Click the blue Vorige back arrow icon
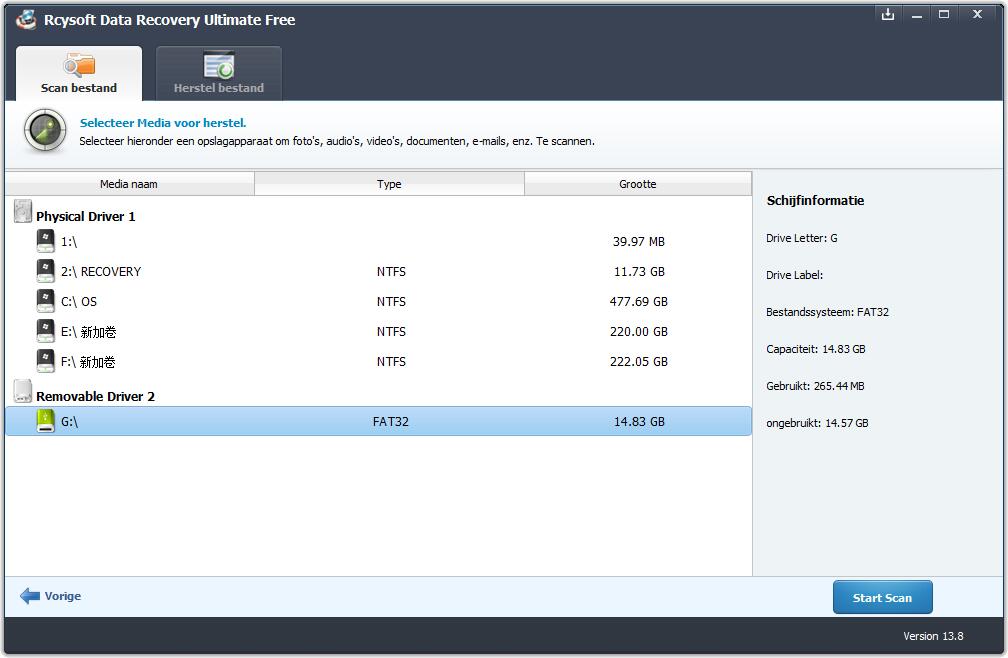This screenshot has width=1008, height=658. pyautogui.click(x=30, y=596)
